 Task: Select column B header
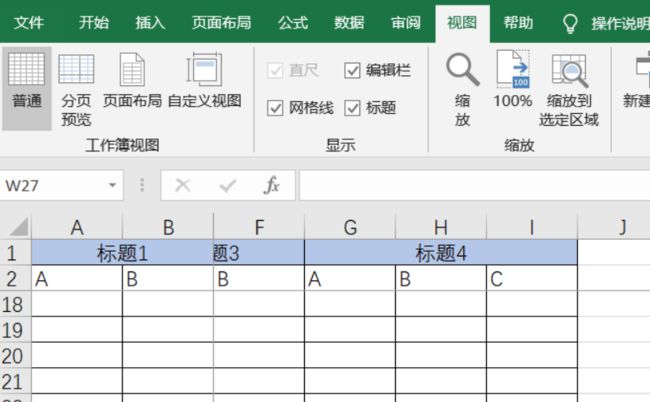tap(168, 227)
